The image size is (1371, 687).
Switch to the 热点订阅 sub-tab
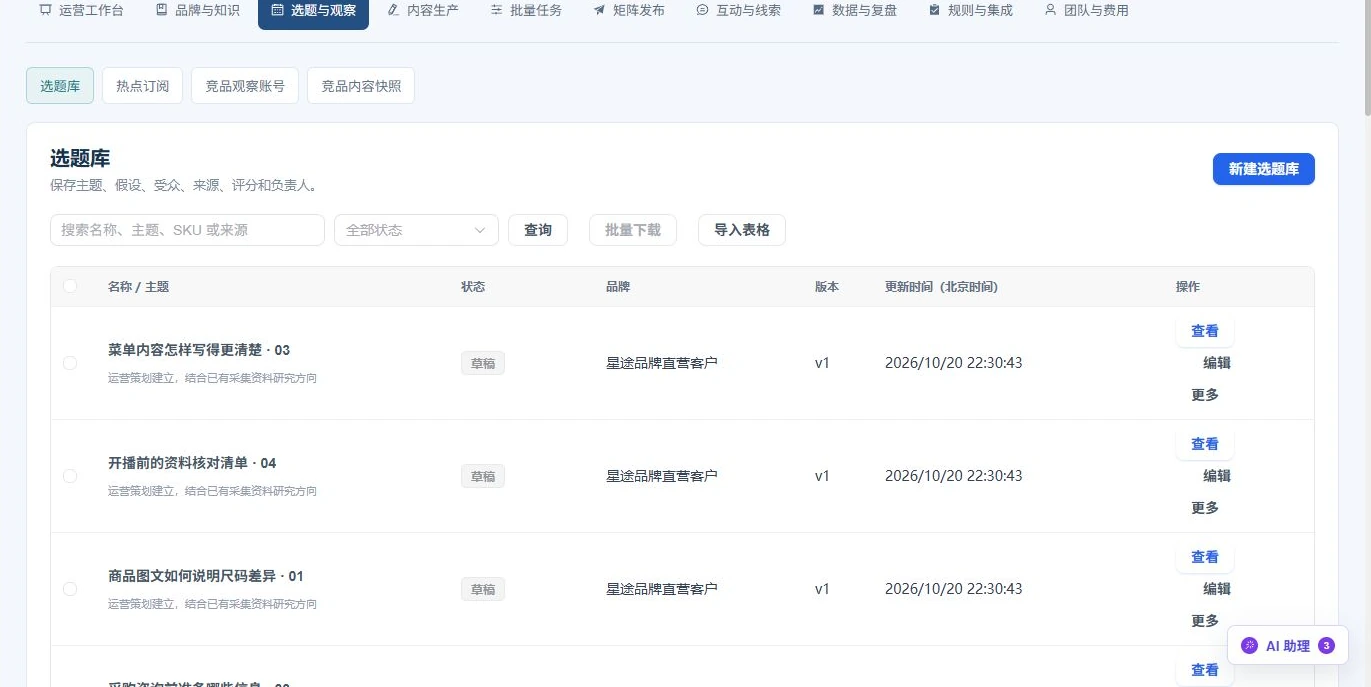(x=142, y=86)
